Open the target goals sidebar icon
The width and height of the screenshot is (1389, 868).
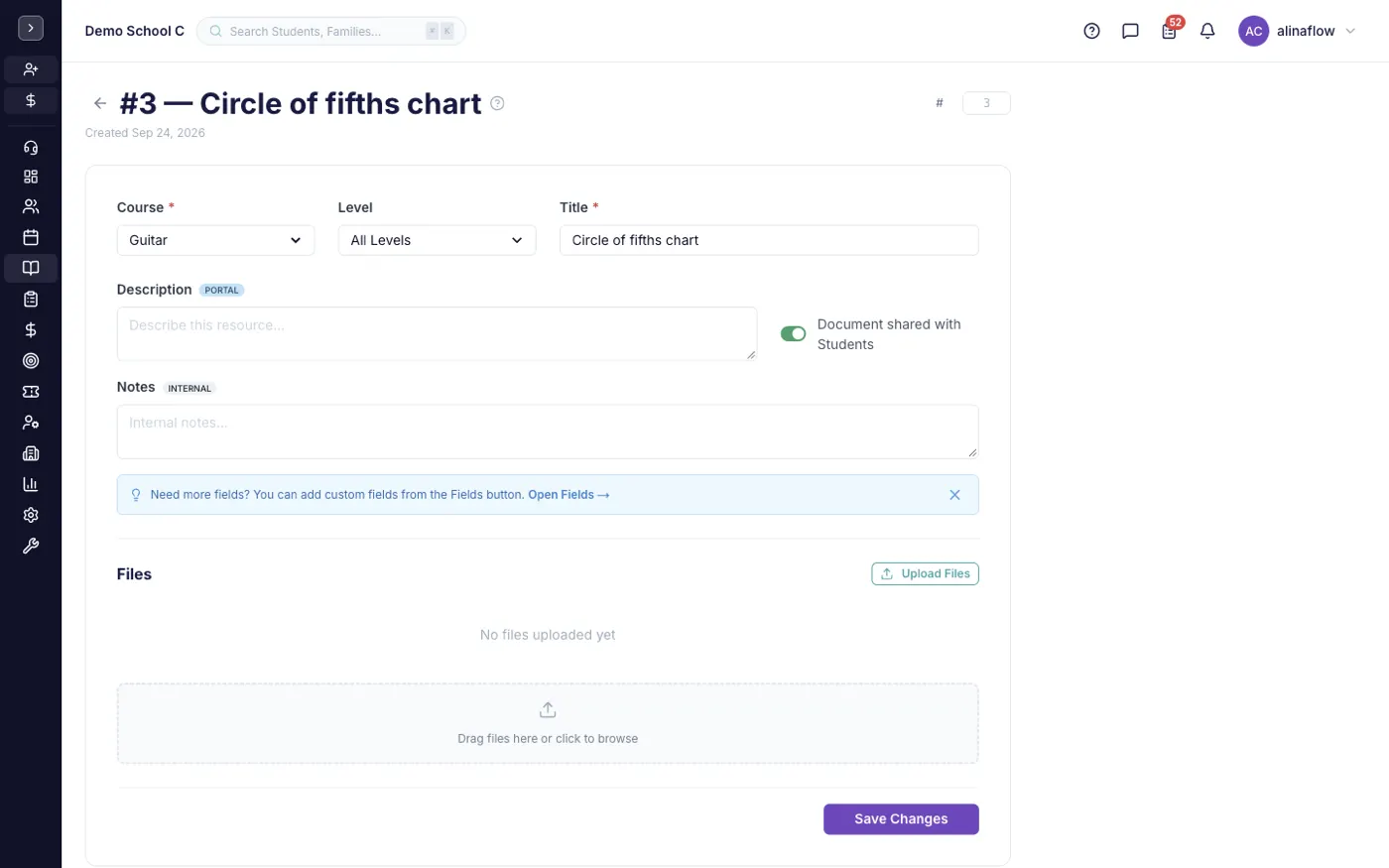pos(31,361)
